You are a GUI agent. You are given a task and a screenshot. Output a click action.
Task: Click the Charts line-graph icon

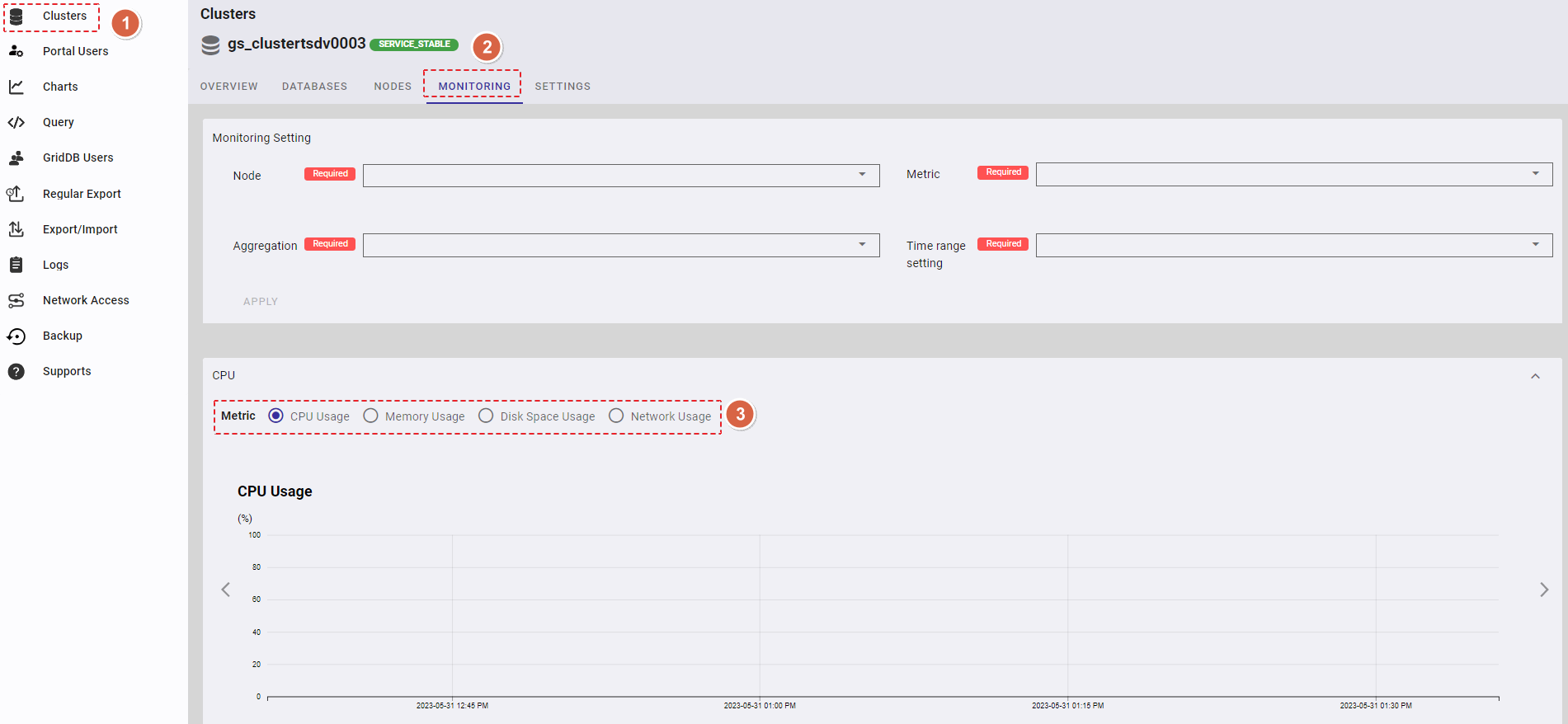point(16,87)
